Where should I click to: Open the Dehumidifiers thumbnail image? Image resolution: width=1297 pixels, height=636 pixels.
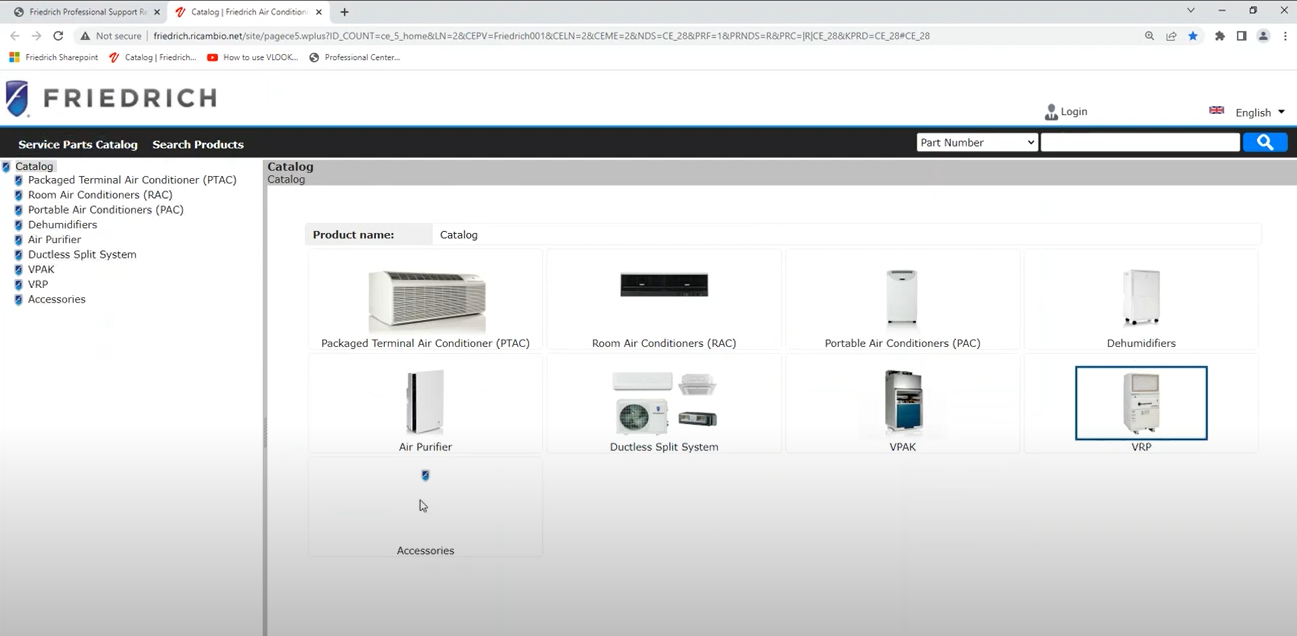1141,297
